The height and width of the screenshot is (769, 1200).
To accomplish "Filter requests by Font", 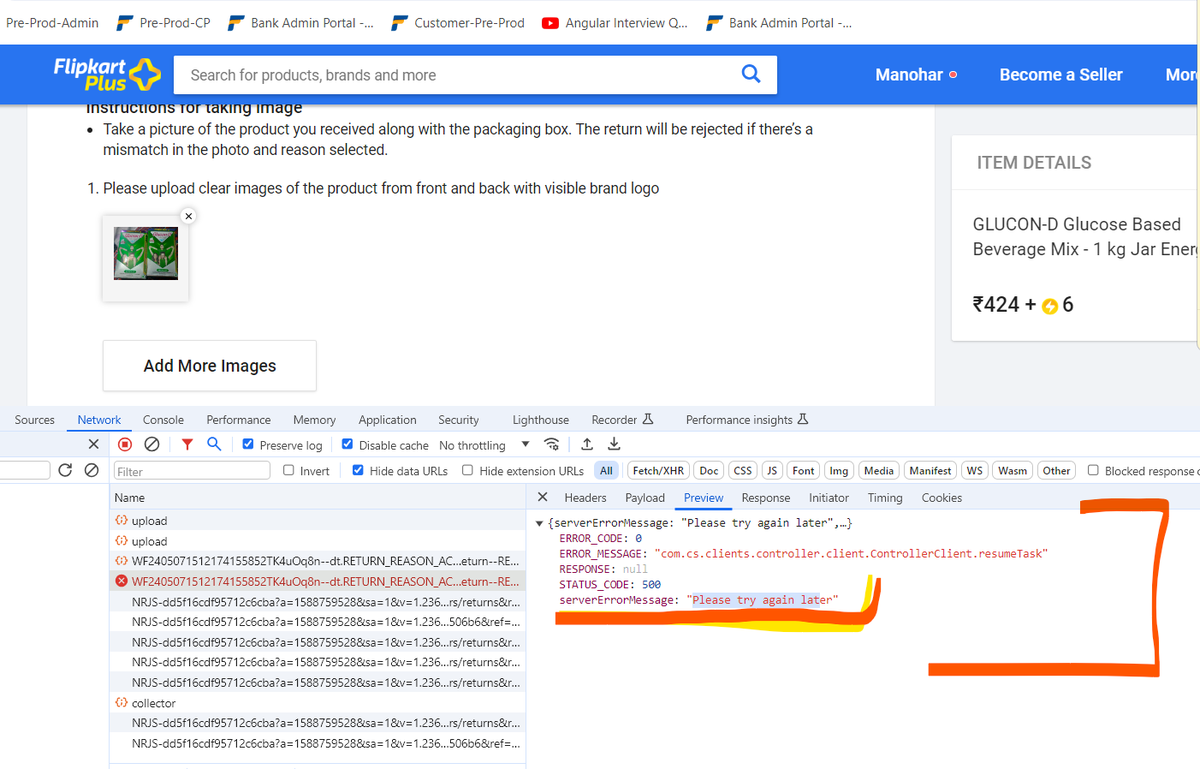I will pyautogui.click(x=804, y=470).
